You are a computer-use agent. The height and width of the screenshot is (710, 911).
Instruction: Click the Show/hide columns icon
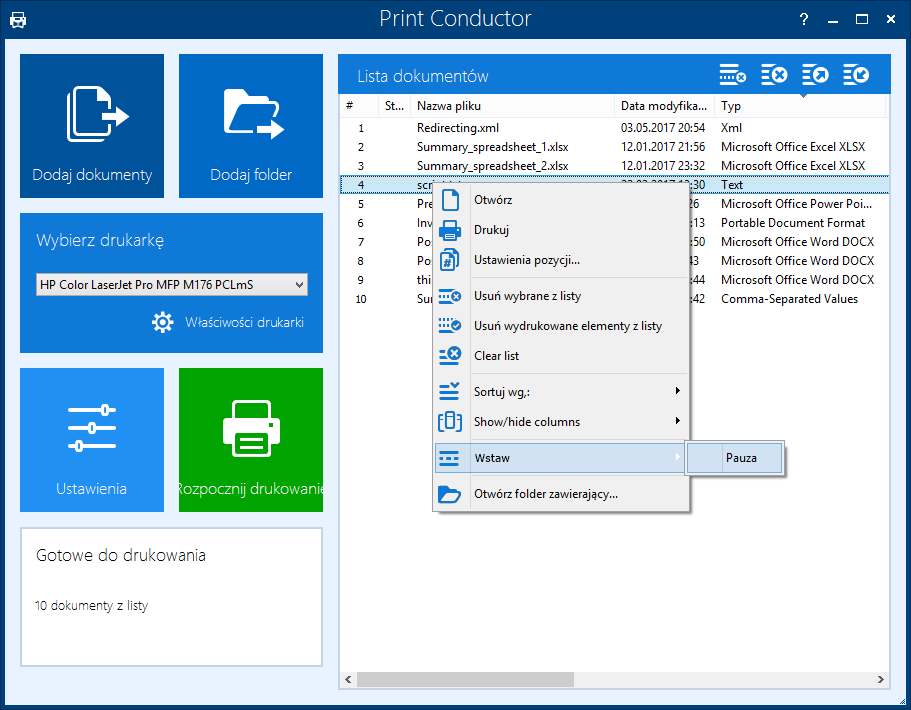tap(450, 422)
